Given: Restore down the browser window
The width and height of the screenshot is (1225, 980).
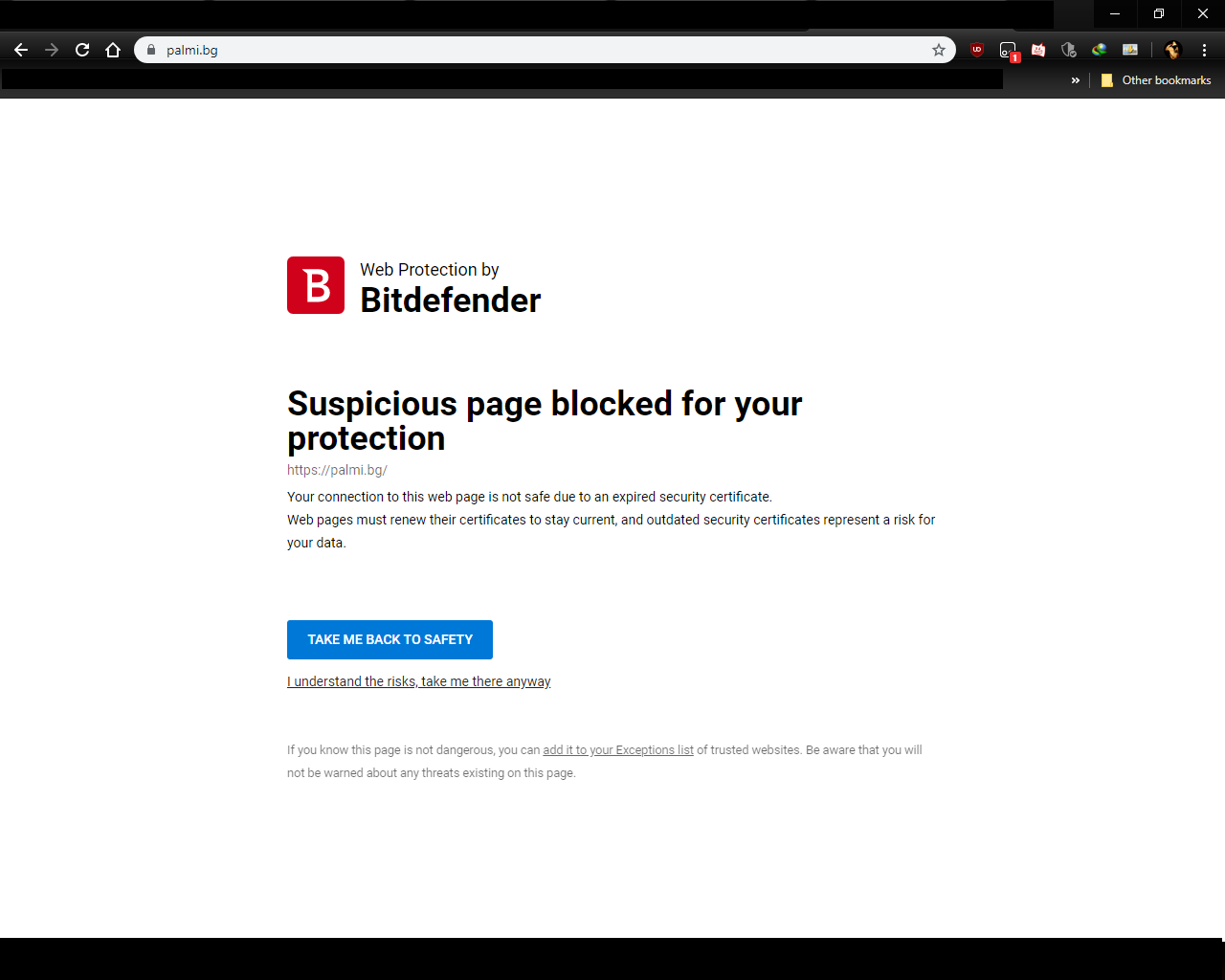Looking at the screenshot, I should click(x=1159, y=13).
